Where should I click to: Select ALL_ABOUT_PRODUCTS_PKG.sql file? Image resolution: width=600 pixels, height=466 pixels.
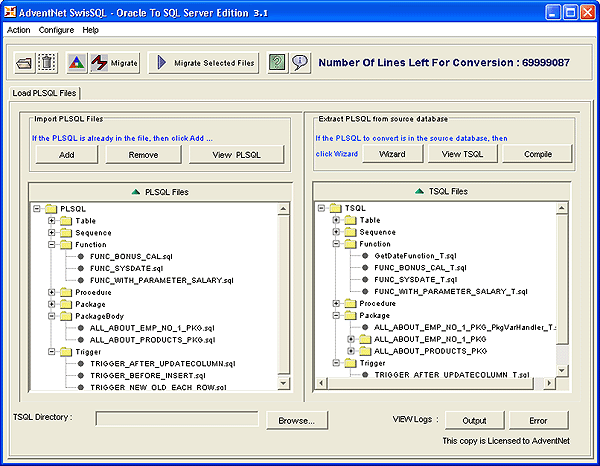point(152,340)
